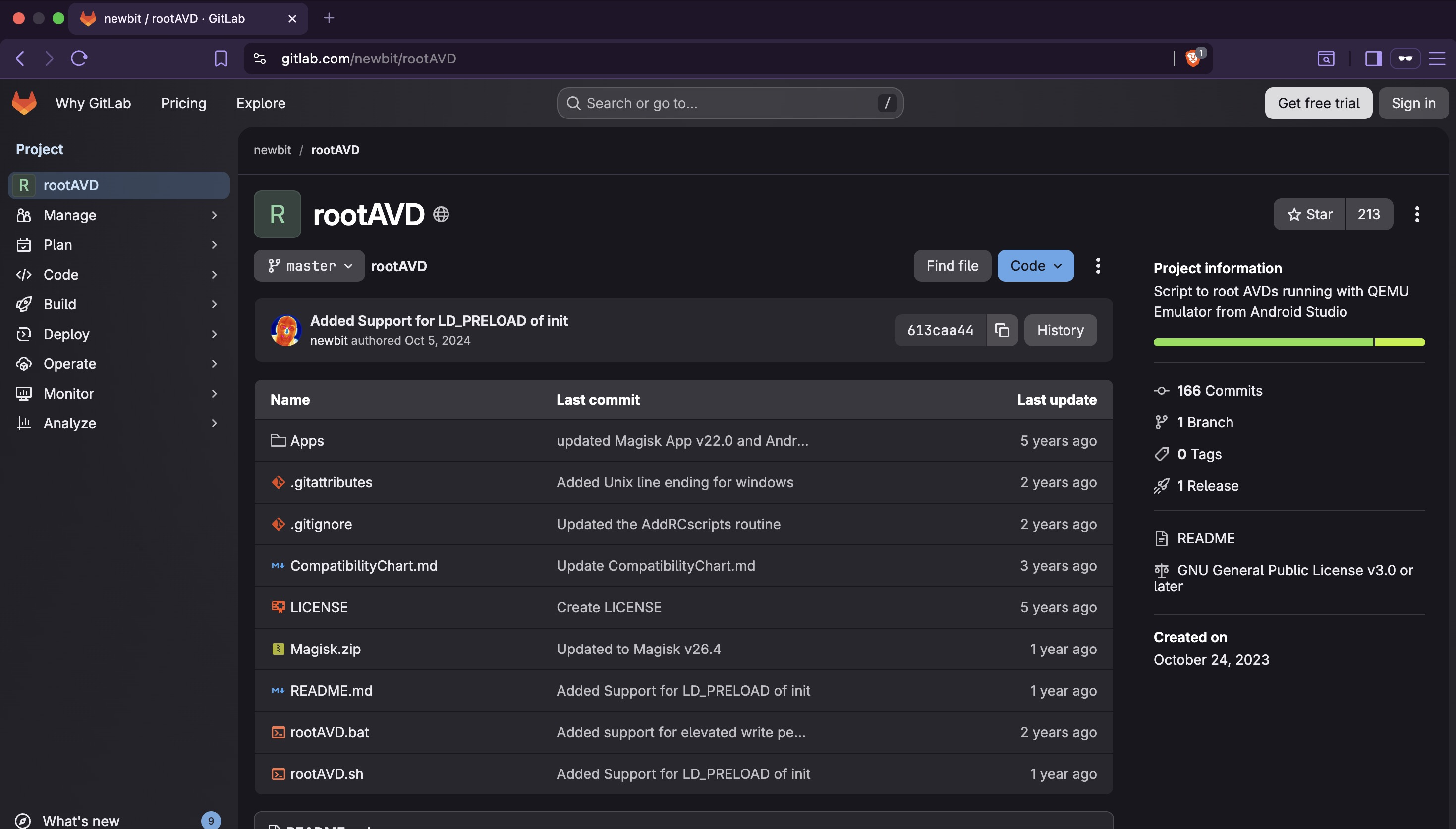Open README.md in file list

point(331,690)
